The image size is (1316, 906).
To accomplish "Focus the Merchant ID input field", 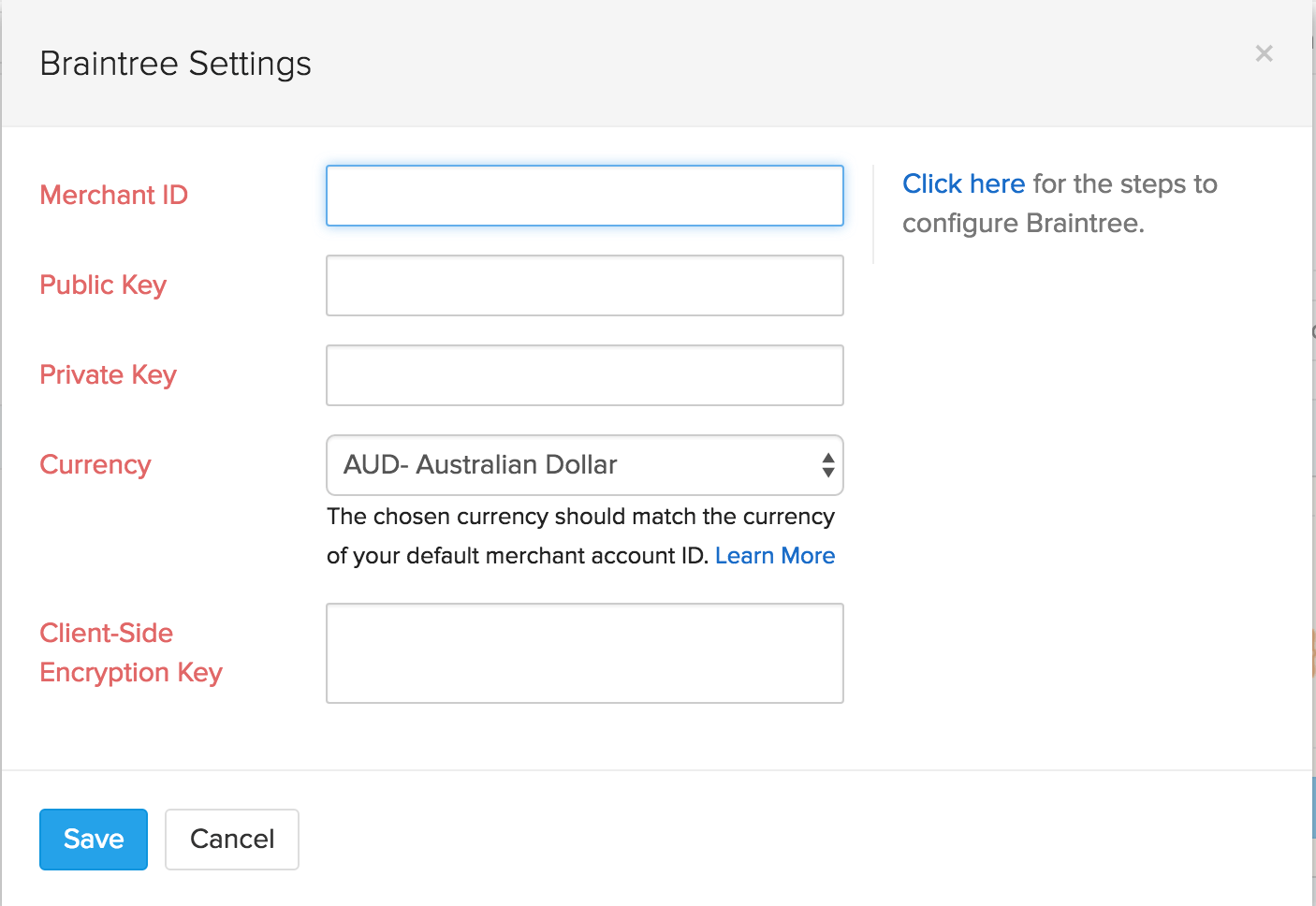I will click(584, 196).
